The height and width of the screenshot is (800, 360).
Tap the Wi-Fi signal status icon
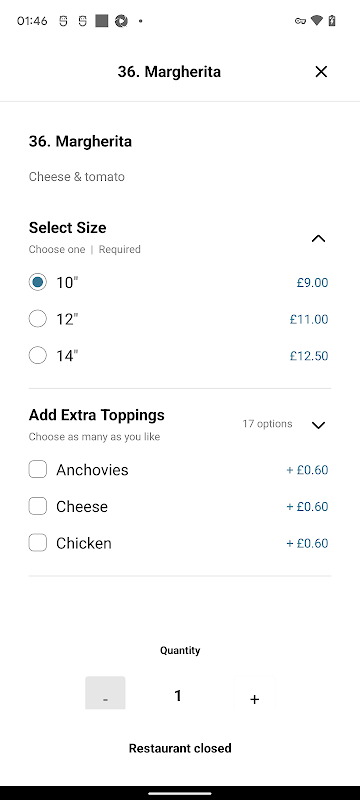point(317,21)
